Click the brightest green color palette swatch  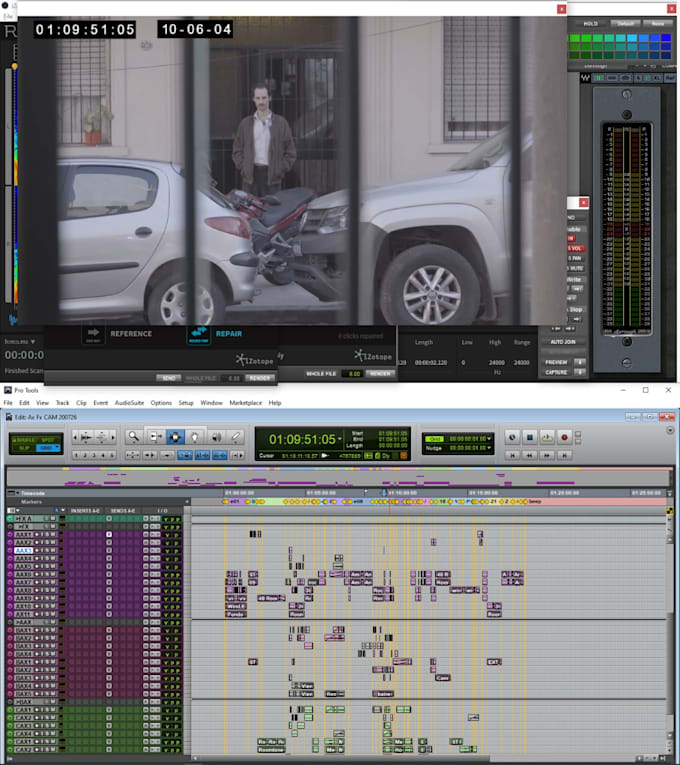[575, 38]
